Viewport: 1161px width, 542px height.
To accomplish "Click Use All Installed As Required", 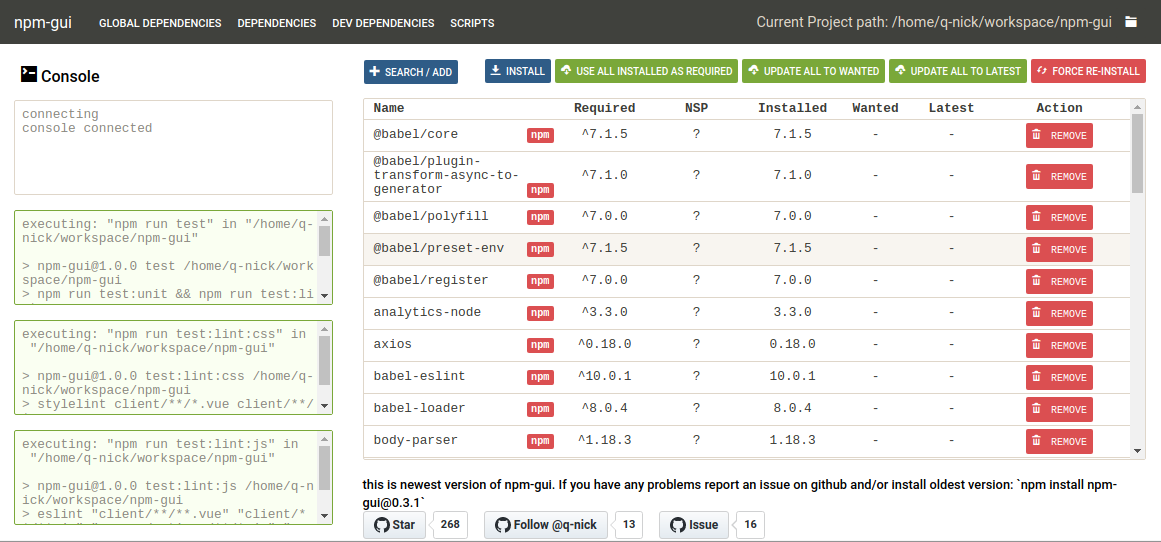I will pos(646,71).
